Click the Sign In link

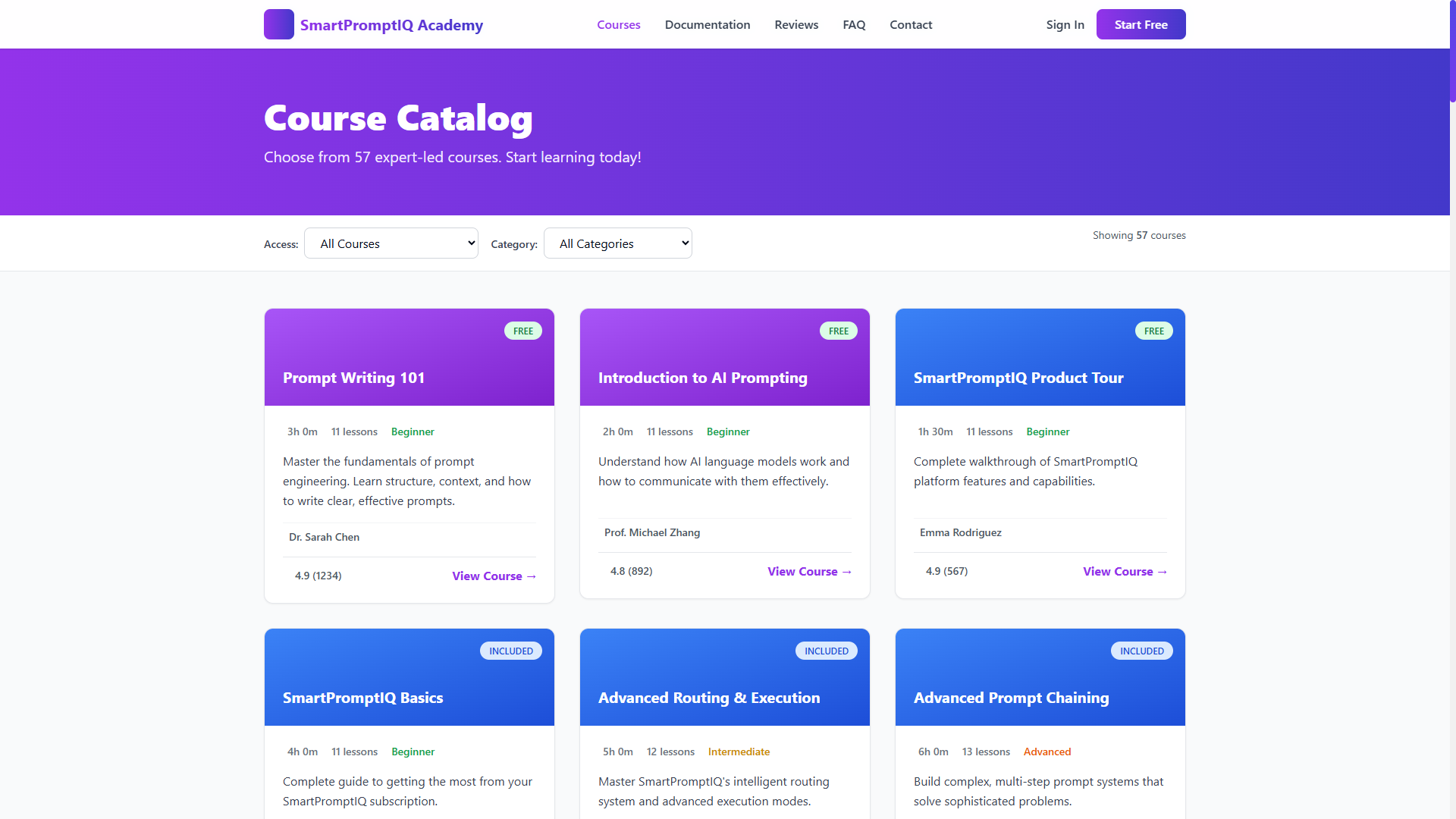coord(1065,24)
